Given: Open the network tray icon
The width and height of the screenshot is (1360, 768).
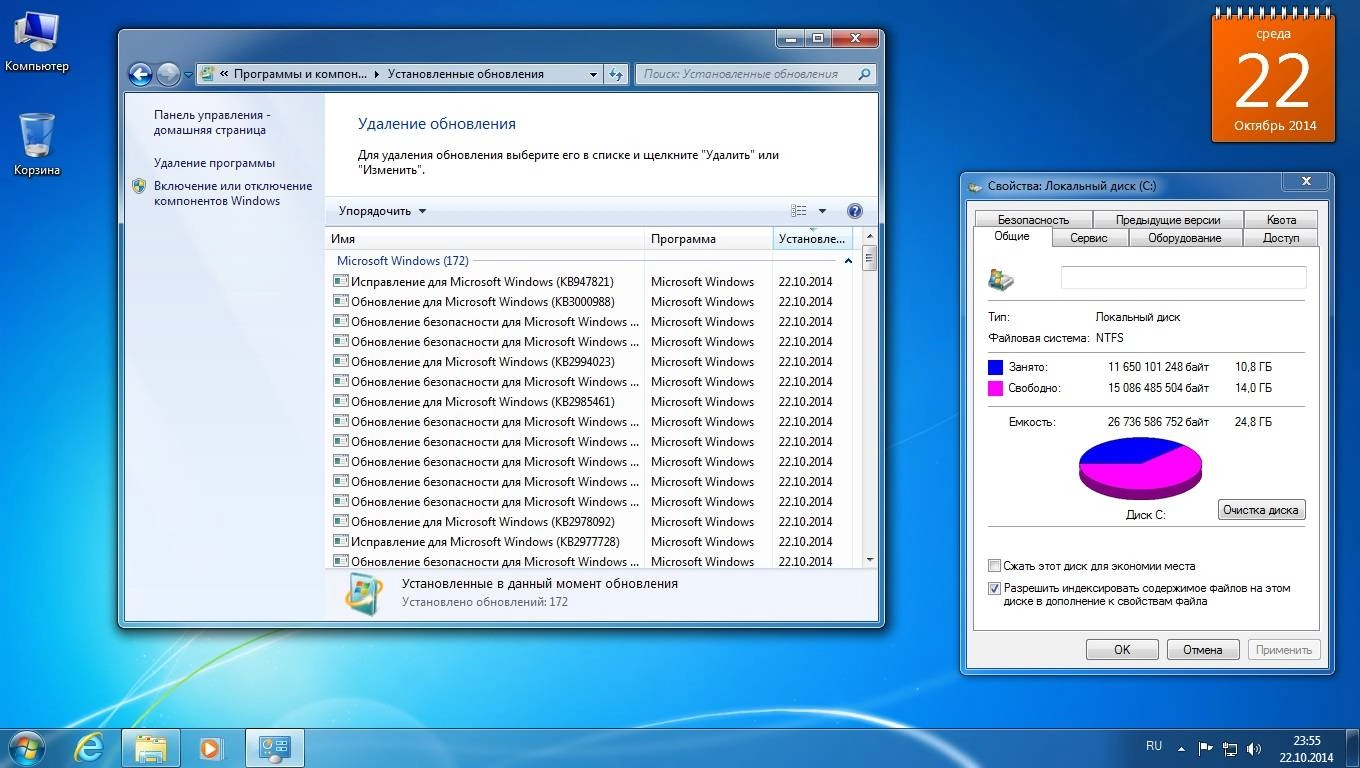Looking at the screenshot, I should pos(1230,747).
